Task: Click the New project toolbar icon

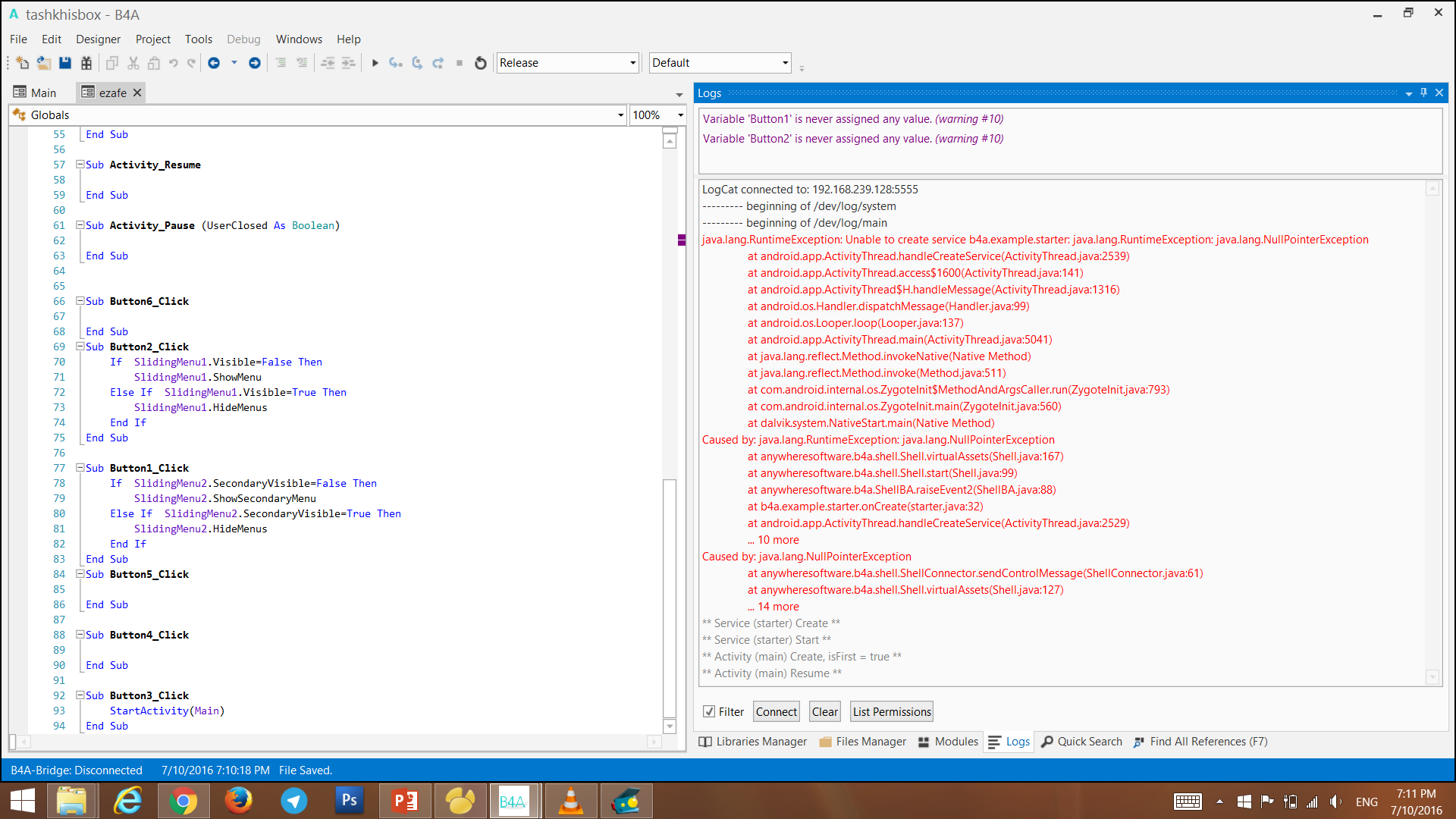Action: click(22, 63)
